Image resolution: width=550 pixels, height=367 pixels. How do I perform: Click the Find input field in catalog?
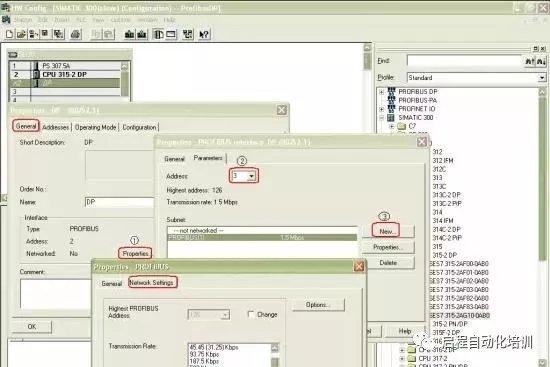point(465,61)
